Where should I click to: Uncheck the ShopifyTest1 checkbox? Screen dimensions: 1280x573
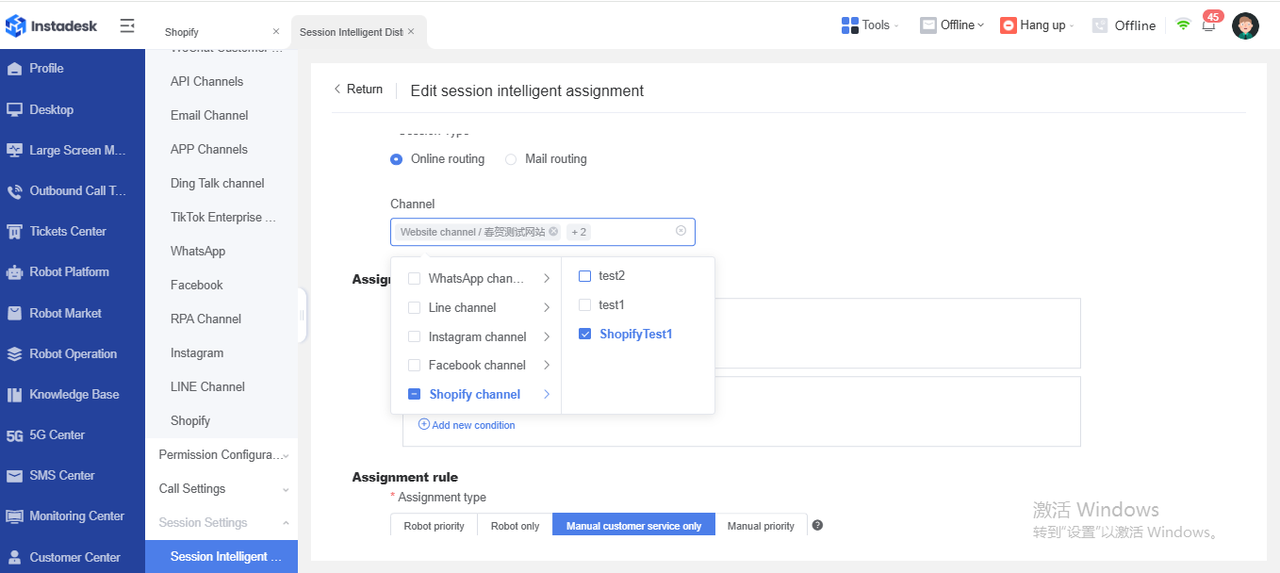tap(585, 334)
